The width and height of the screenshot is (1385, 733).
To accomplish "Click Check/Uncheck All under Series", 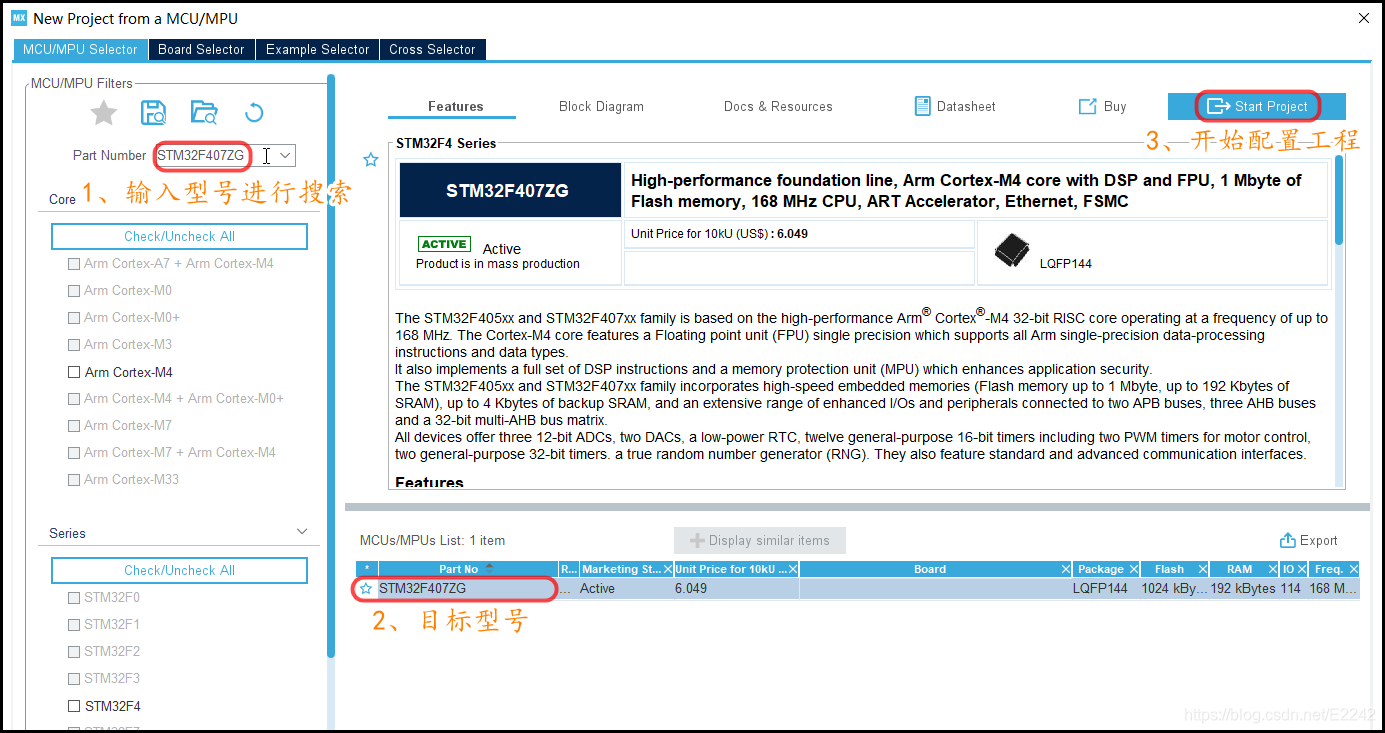I will click(x=179, y=570).
